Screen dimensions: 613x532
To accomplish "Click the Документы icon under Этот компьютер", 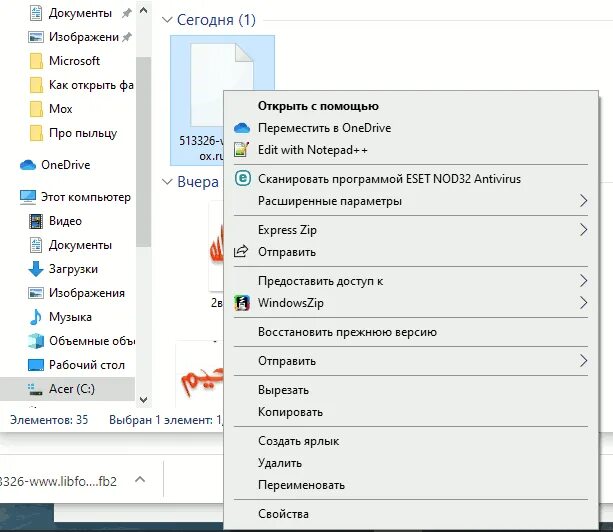I will click(36, 245).
